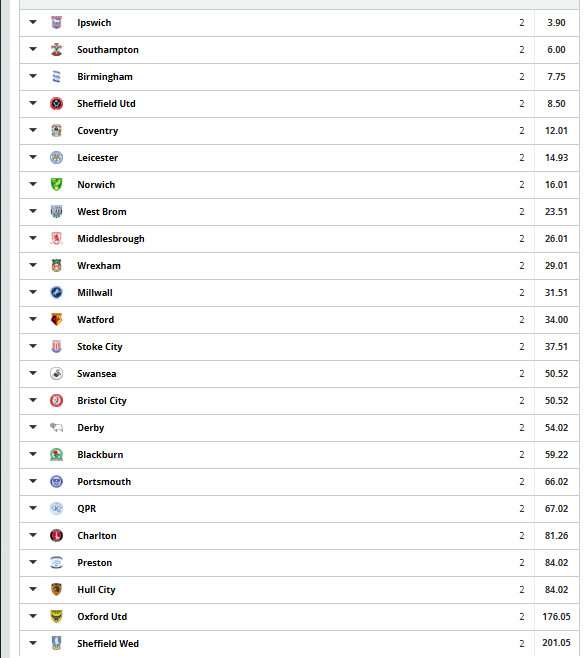Expand the Derby row arrow
Screen dimensions: 588x658
tap(33, 427)
